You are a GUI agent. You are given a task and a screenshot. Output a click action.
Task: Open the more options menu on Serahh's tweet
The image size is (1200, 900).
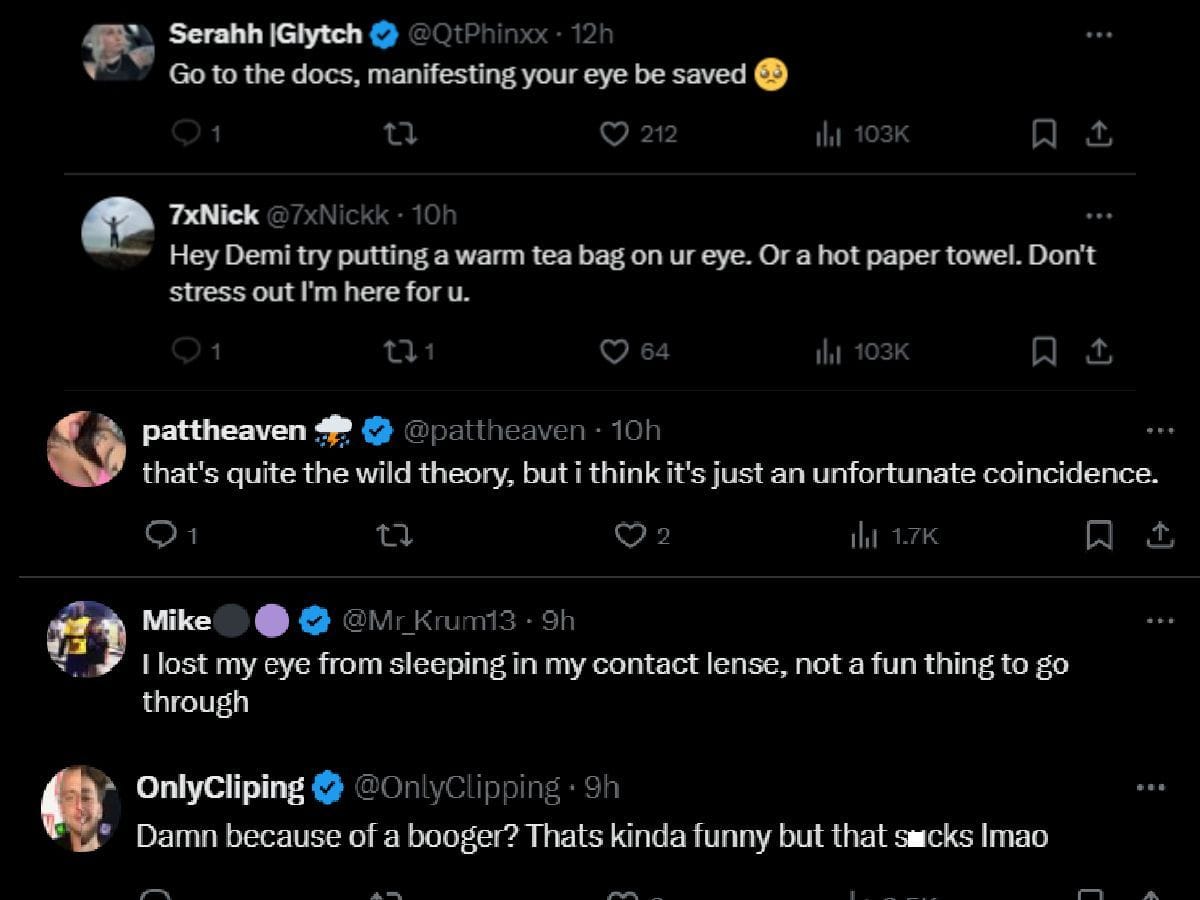(1099, 34)
